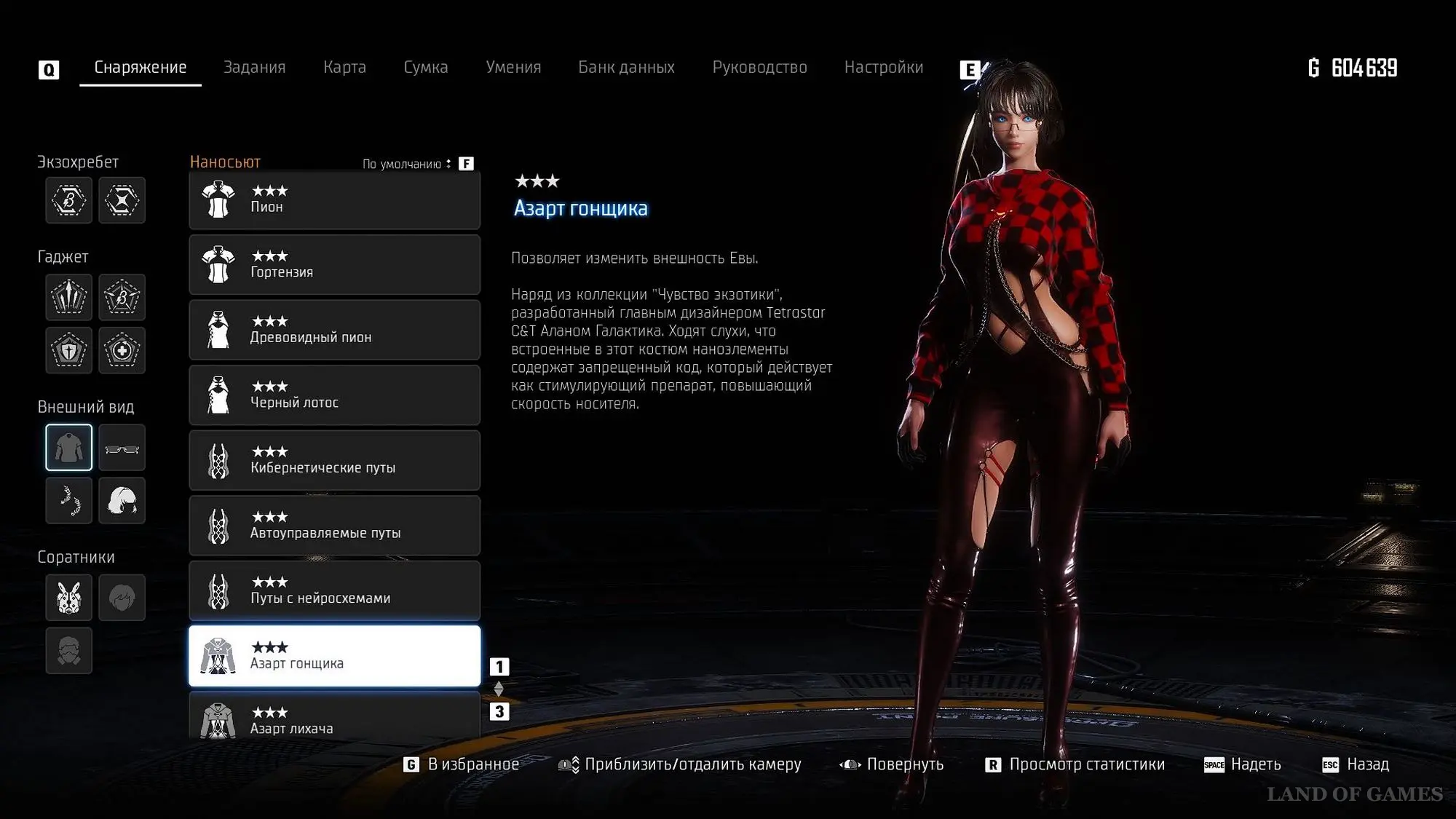Switch to the Банк данных tab
This screenshot has height=819, width=1456.
pyautogui.click(x=626, y=67)
